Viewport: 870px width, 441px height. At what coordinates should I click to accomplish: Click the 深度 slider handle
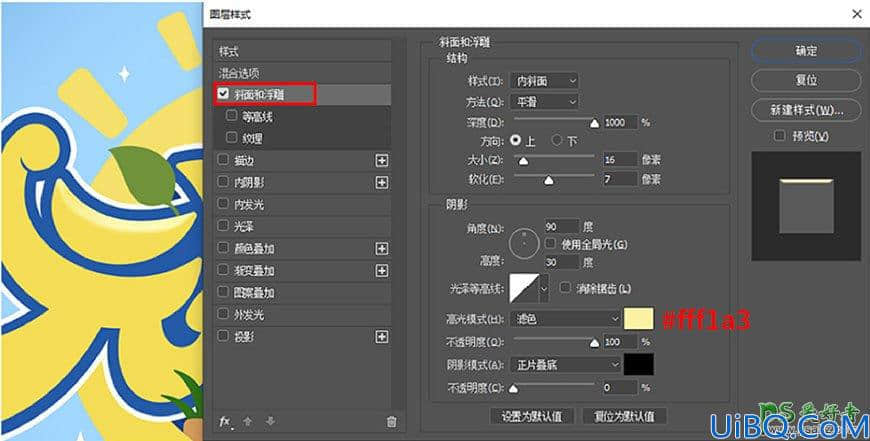[594, 123]
